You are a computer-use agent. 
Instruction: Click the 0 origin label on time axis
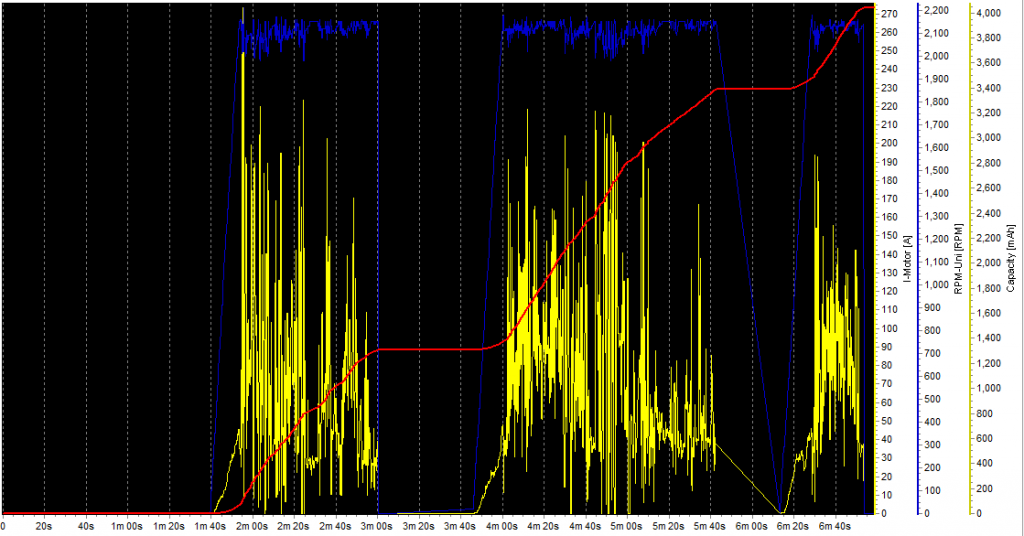pos(4,525)
